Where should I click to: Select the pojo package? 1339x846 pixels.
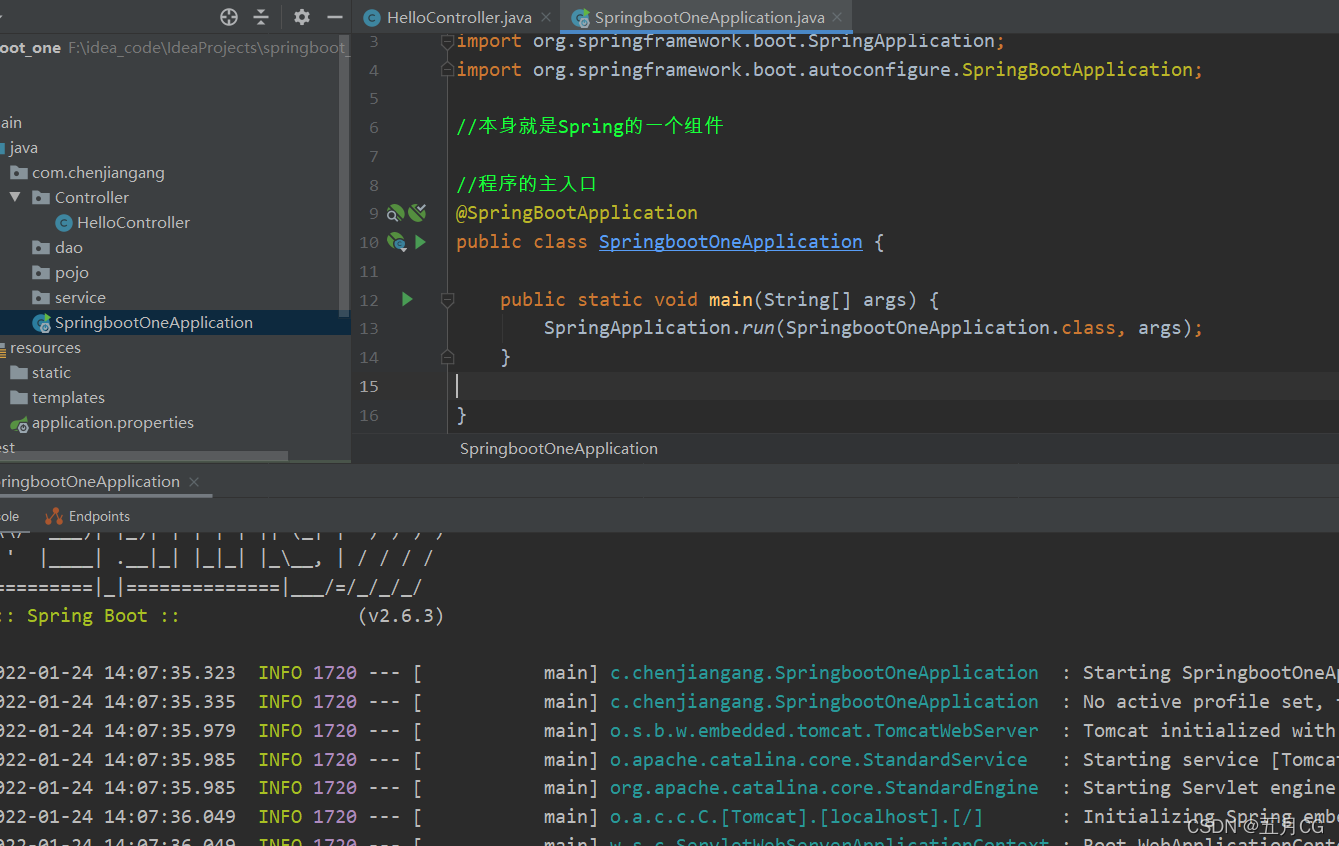[72, 273]
